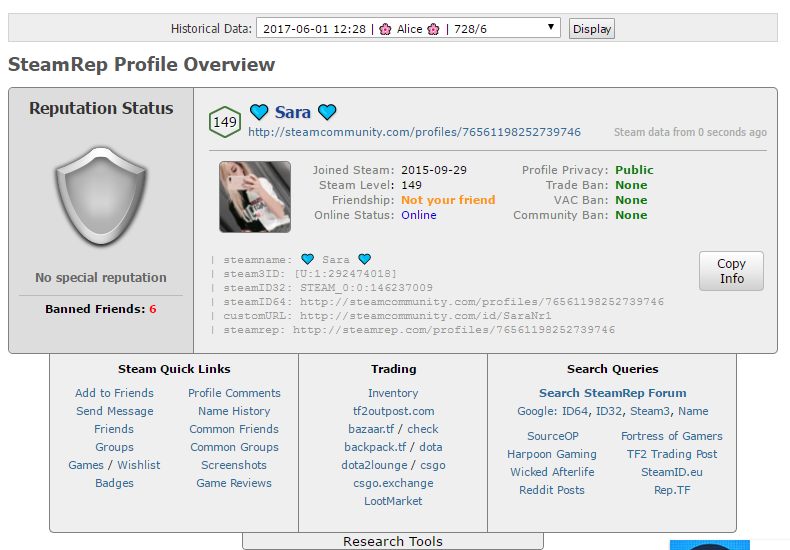
Task: Open the Wishlist link
Action: [139, 465]
